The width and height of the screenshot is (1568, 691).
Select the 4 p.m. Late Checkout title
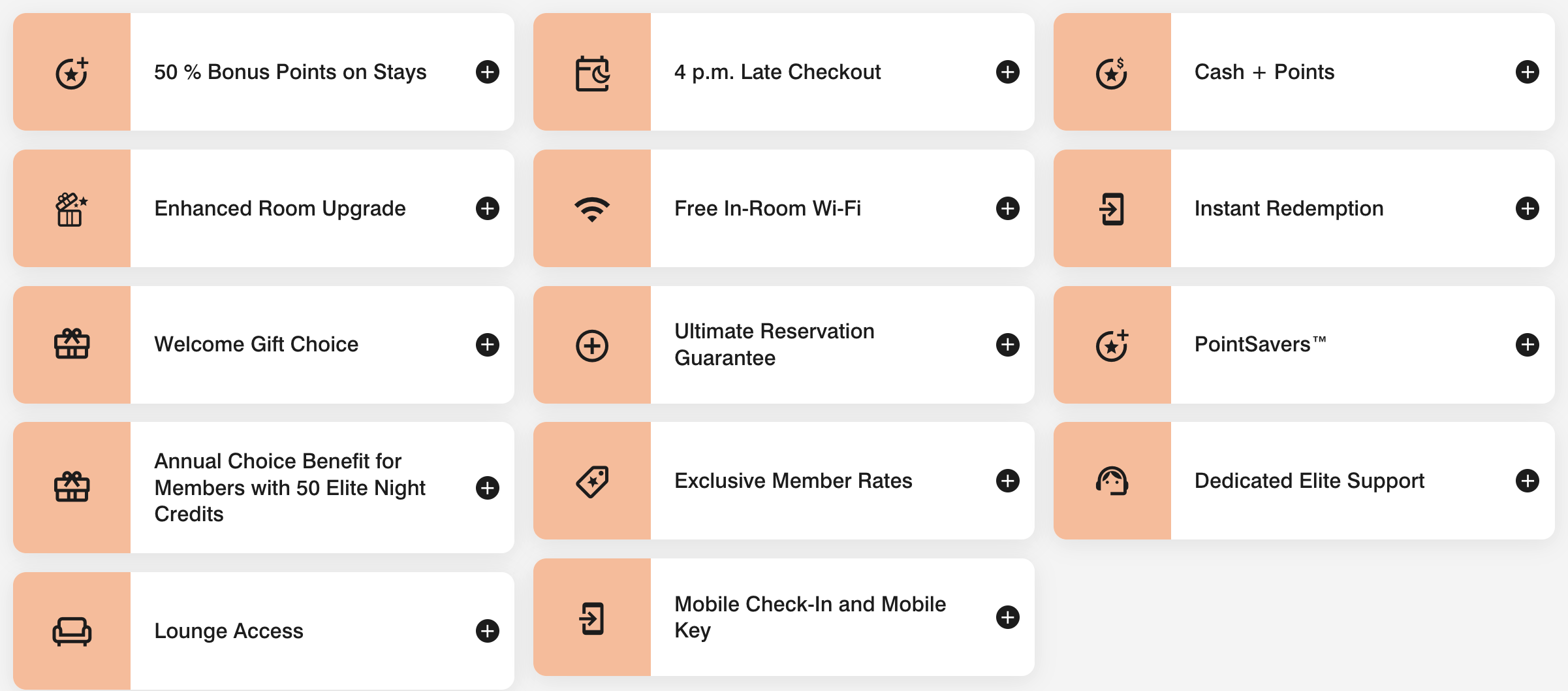coord(777,72)
